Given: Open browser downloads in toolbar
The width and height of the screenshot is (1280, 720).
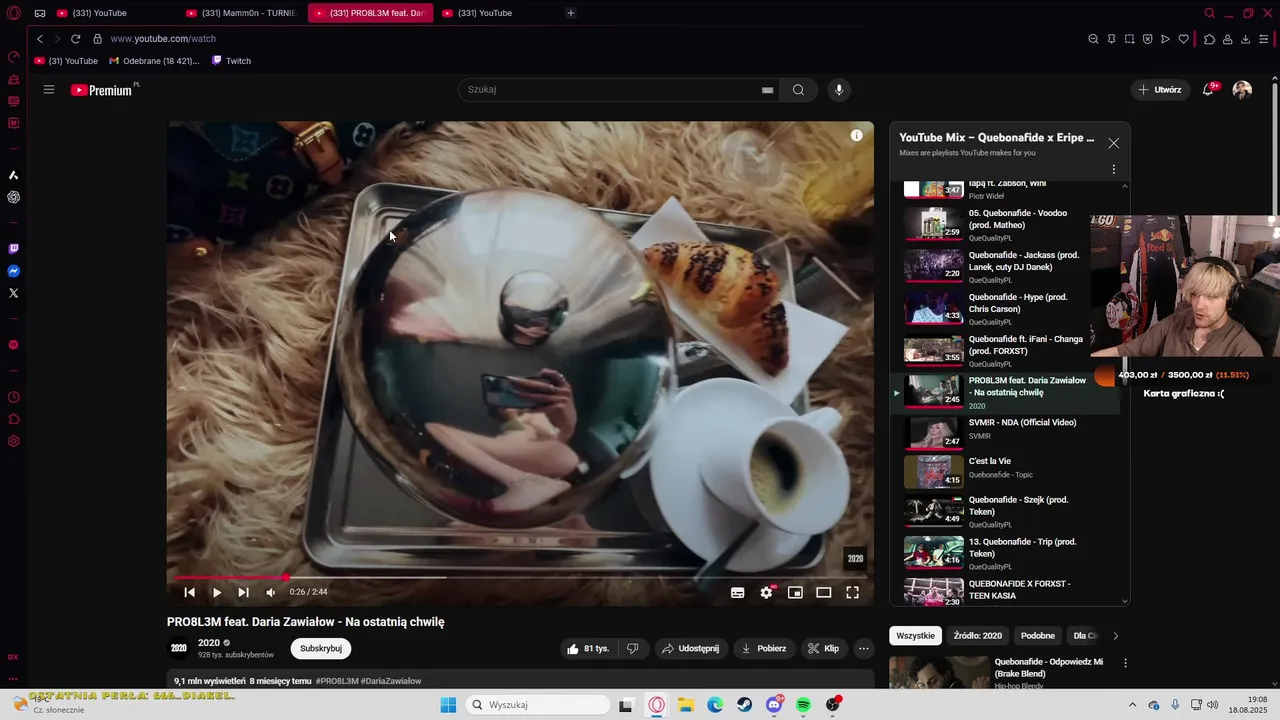Looking at the screenshot, I should pos(1245,39).
